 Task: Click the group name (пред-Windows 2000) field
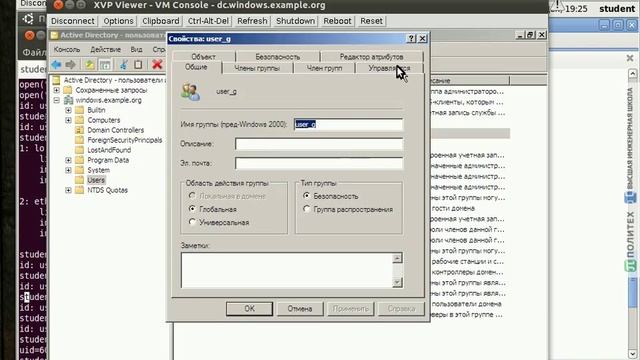(x=348, y=124)
